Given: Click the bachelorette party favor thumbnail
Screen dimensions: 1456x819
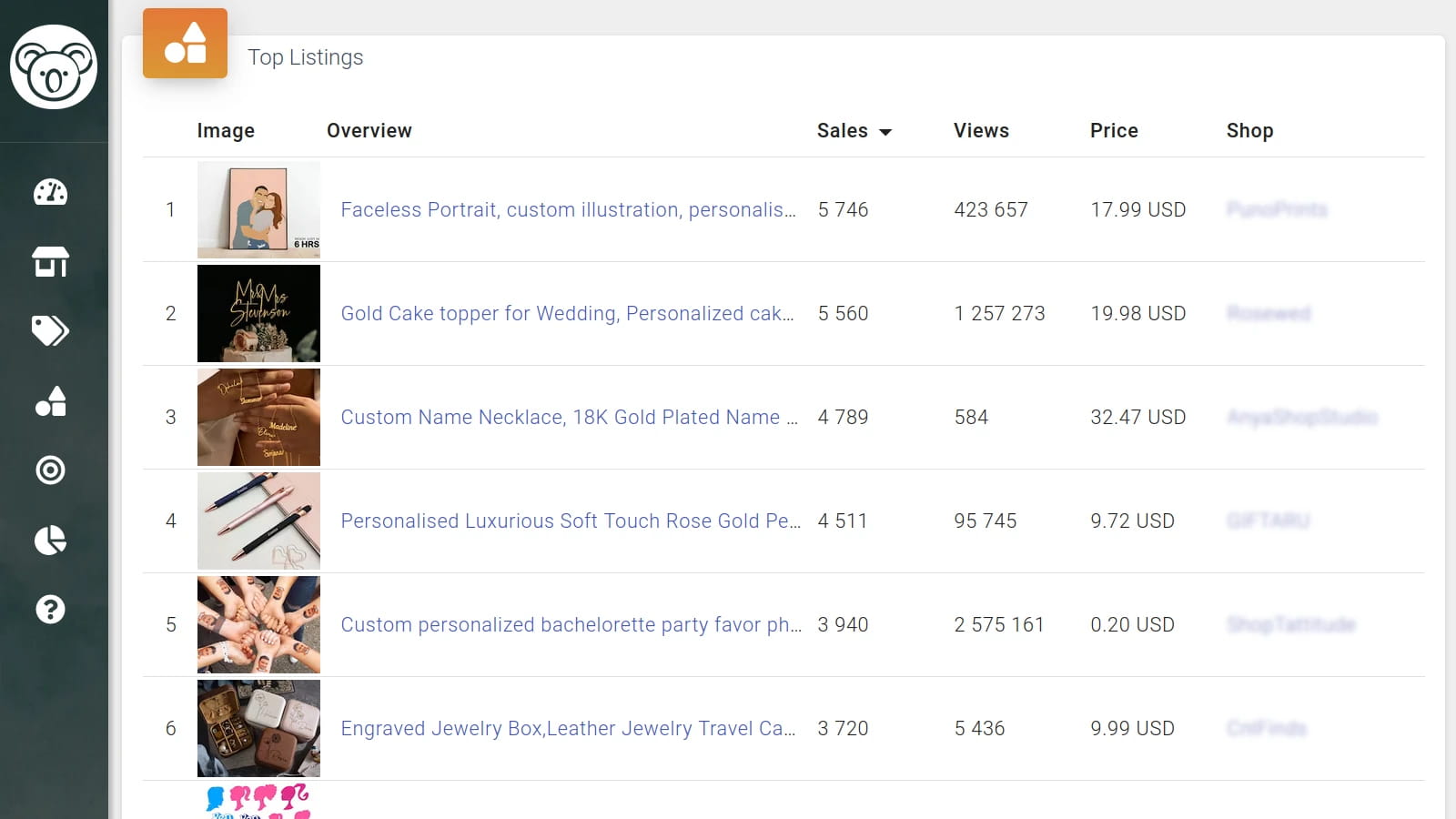Looking at the screenshot, I should pos(258,624).
